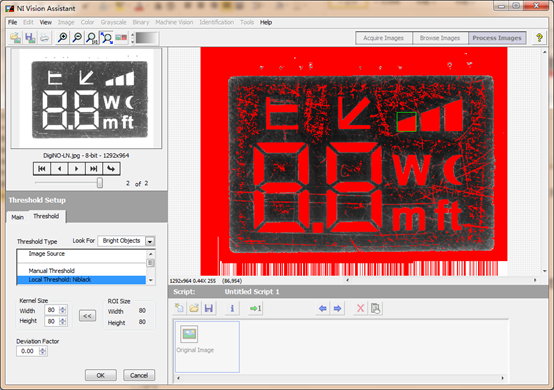Screen dimensions: 554x390
Task: Click the << copy ROI size button
Action: (87, 315)
